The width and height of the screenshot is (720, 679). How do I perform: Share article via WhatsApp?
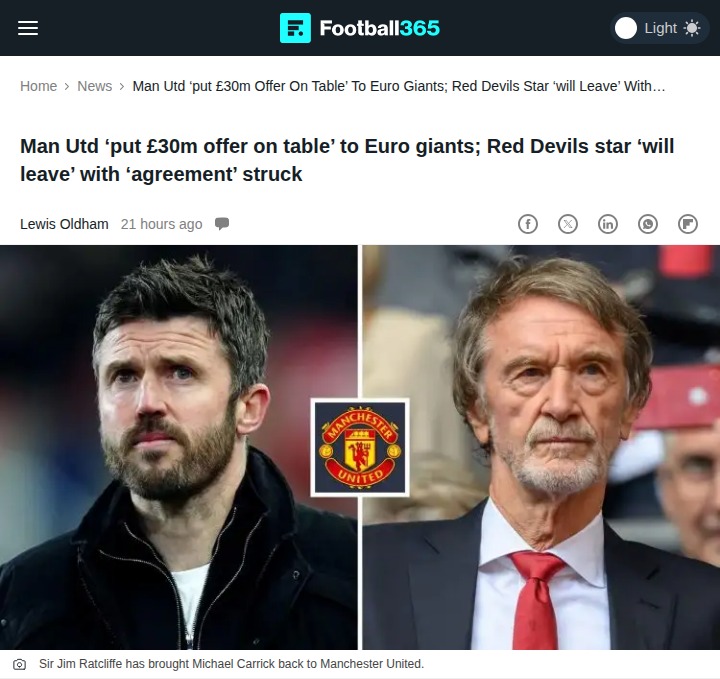648,224
